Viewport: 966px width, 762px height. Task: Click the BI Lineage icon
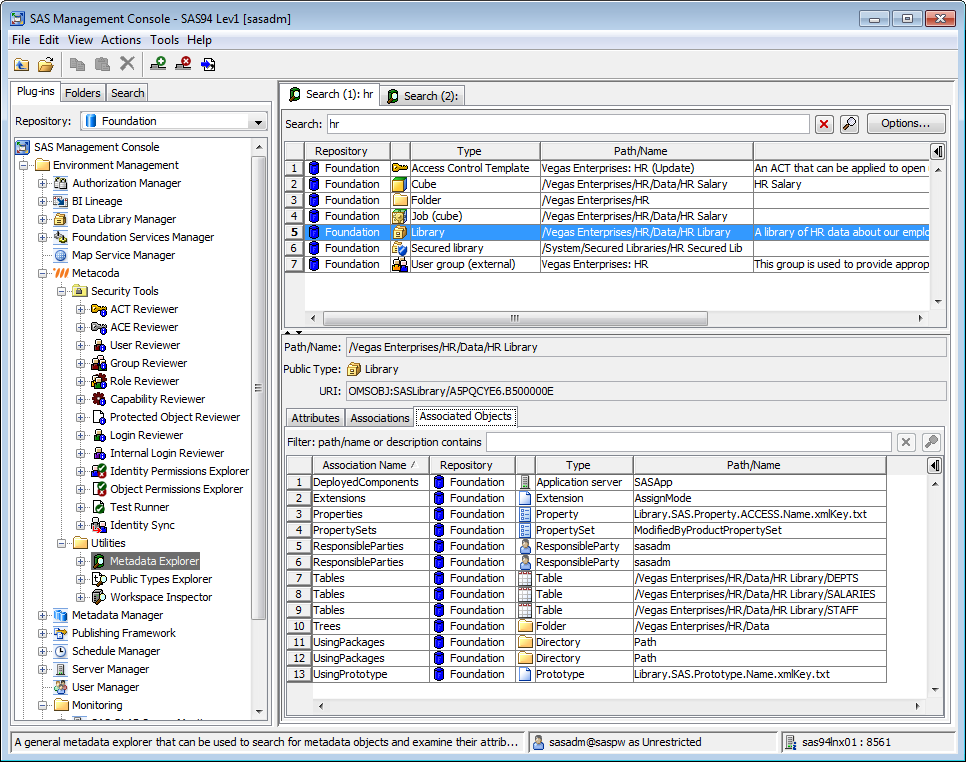click(60, 201)
